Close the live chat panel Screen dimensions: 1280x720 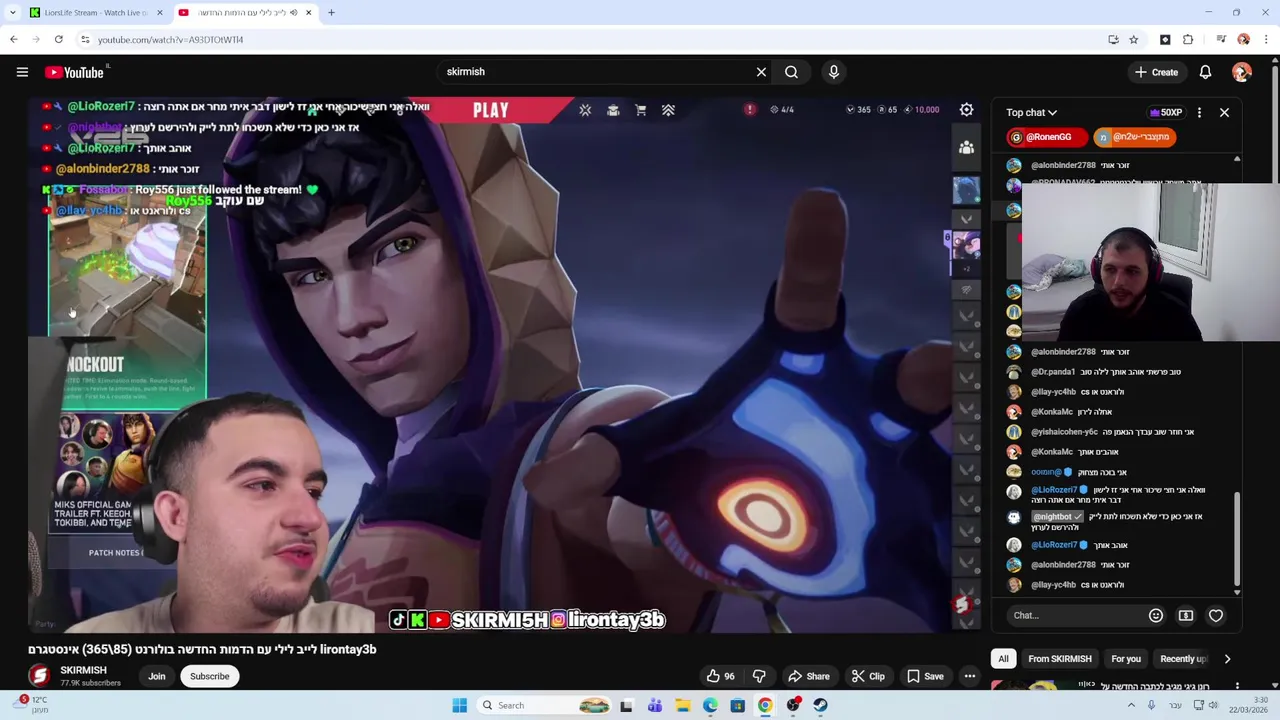(1224, 113)
